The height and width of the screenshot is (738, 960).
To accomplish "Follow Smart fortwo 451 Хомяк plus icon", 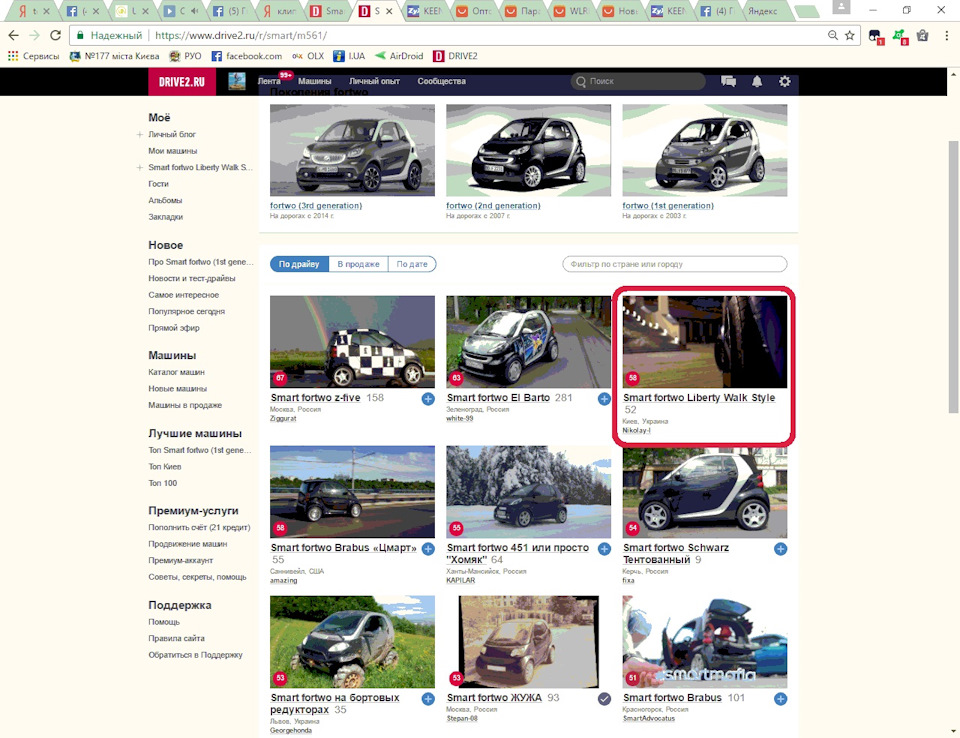I will pos(604,549).
